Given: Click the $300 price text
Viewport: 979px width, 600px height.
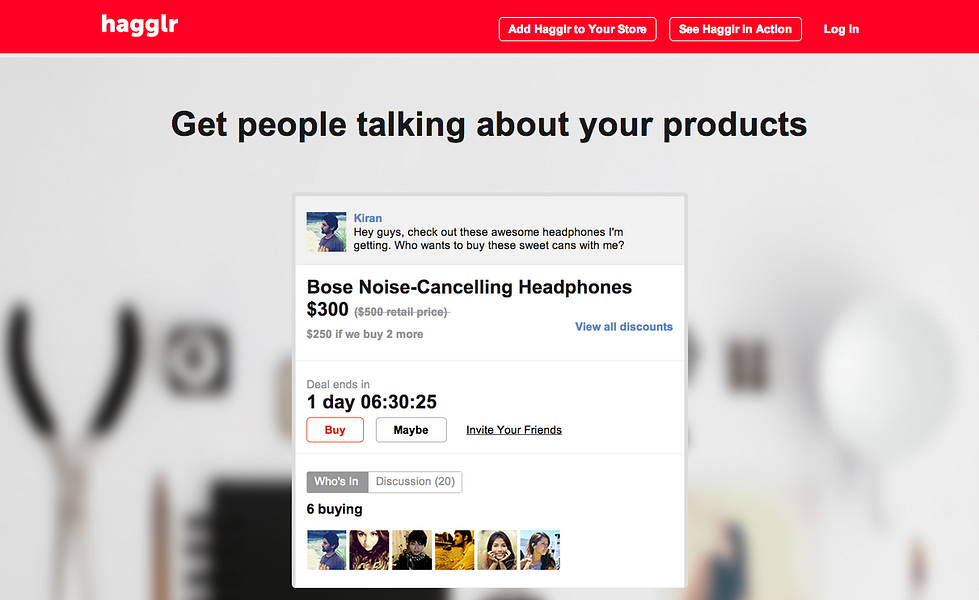Looking at the screenshot, I should pyautogui.click(x=327, y=309).
